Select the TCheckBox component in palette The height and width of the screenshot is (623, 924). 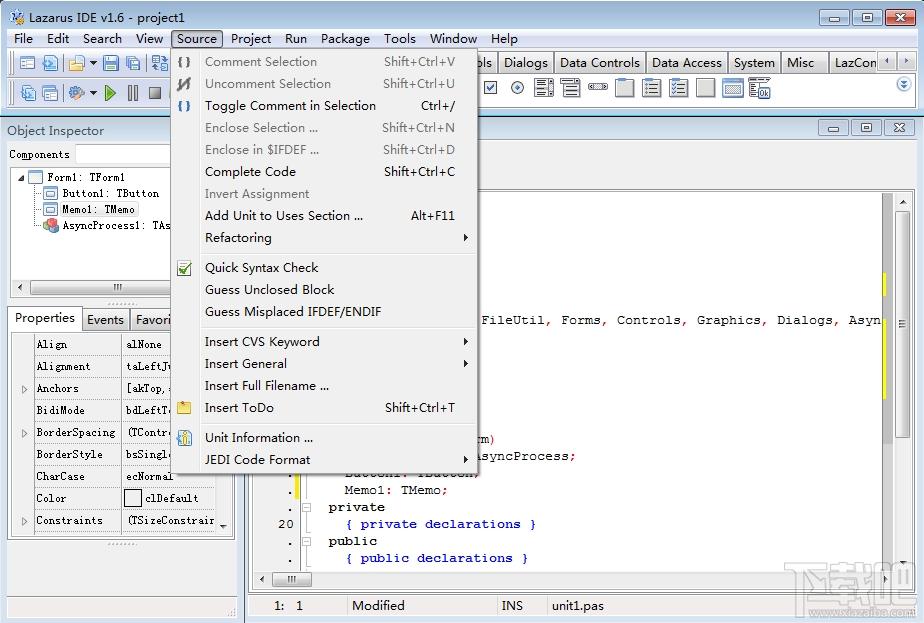pos(490,88)
